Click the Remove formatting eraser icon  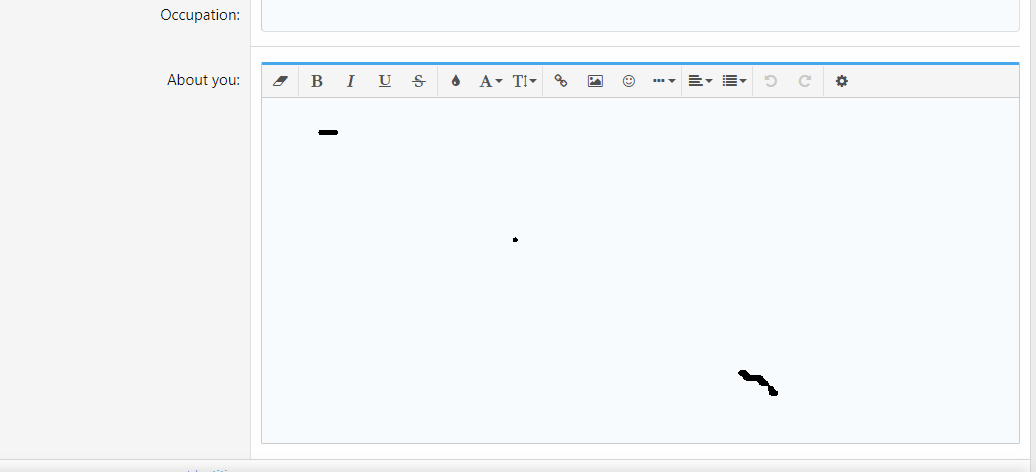[280, 81]
